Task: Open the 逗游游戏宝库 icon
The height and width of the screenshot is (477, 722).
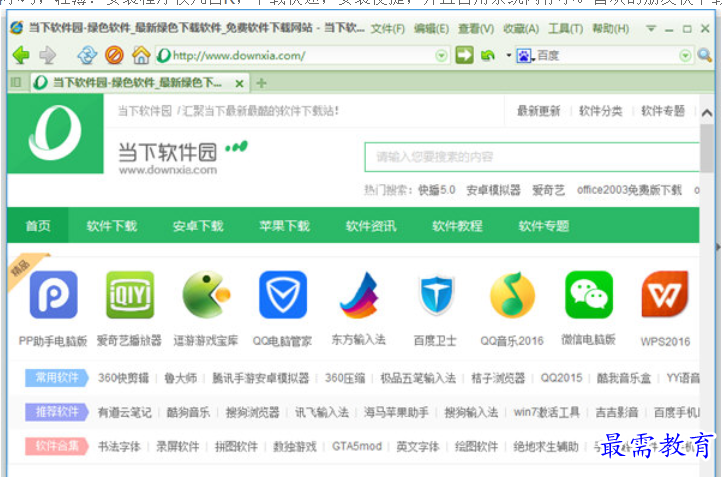Action: pos(206,295)
